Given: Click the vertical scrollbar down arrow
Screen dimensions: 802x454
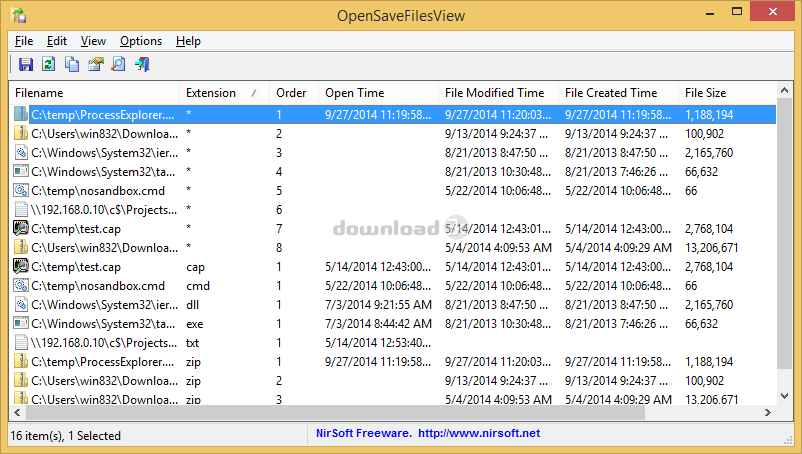Looking at the screenshot, I should coord(785,395).
